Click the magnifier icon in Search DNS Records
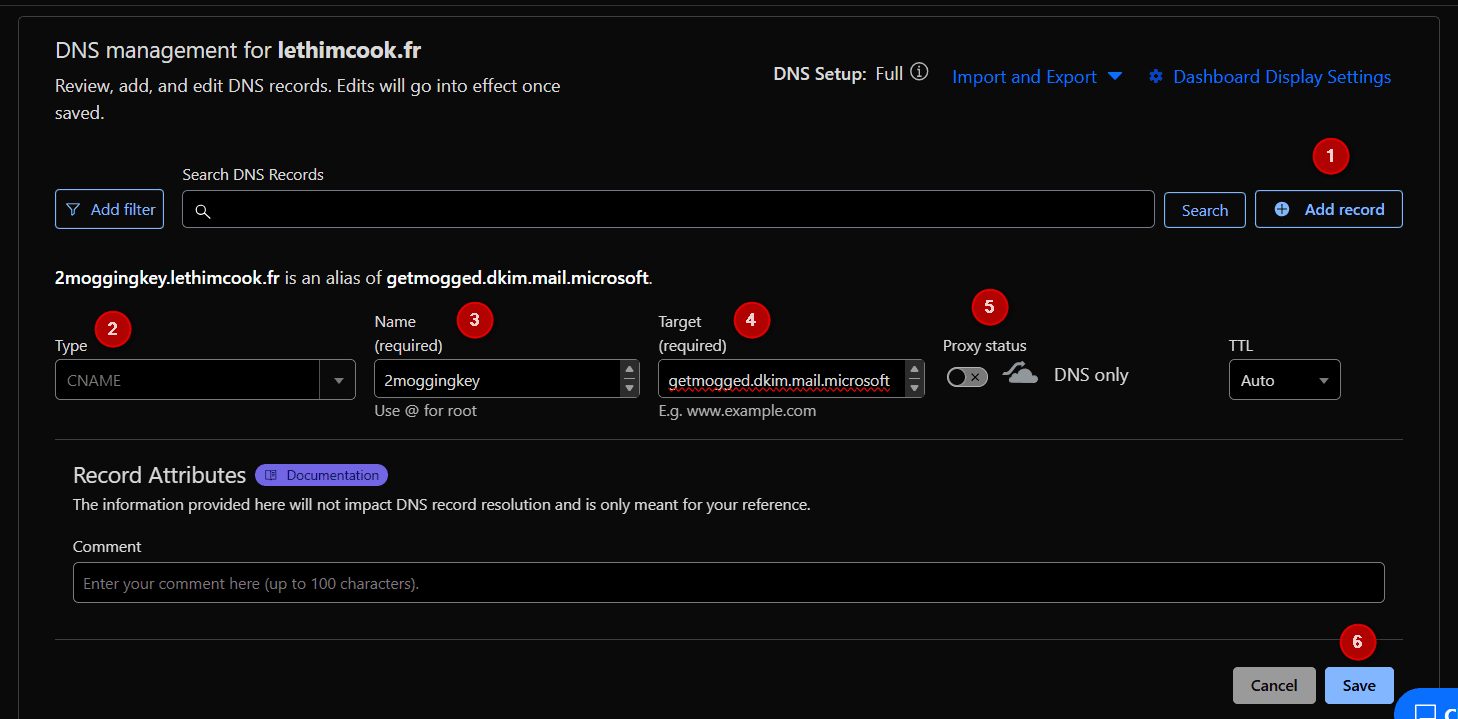The height and width of the screenshot is (719, 1458). (204, 212)
